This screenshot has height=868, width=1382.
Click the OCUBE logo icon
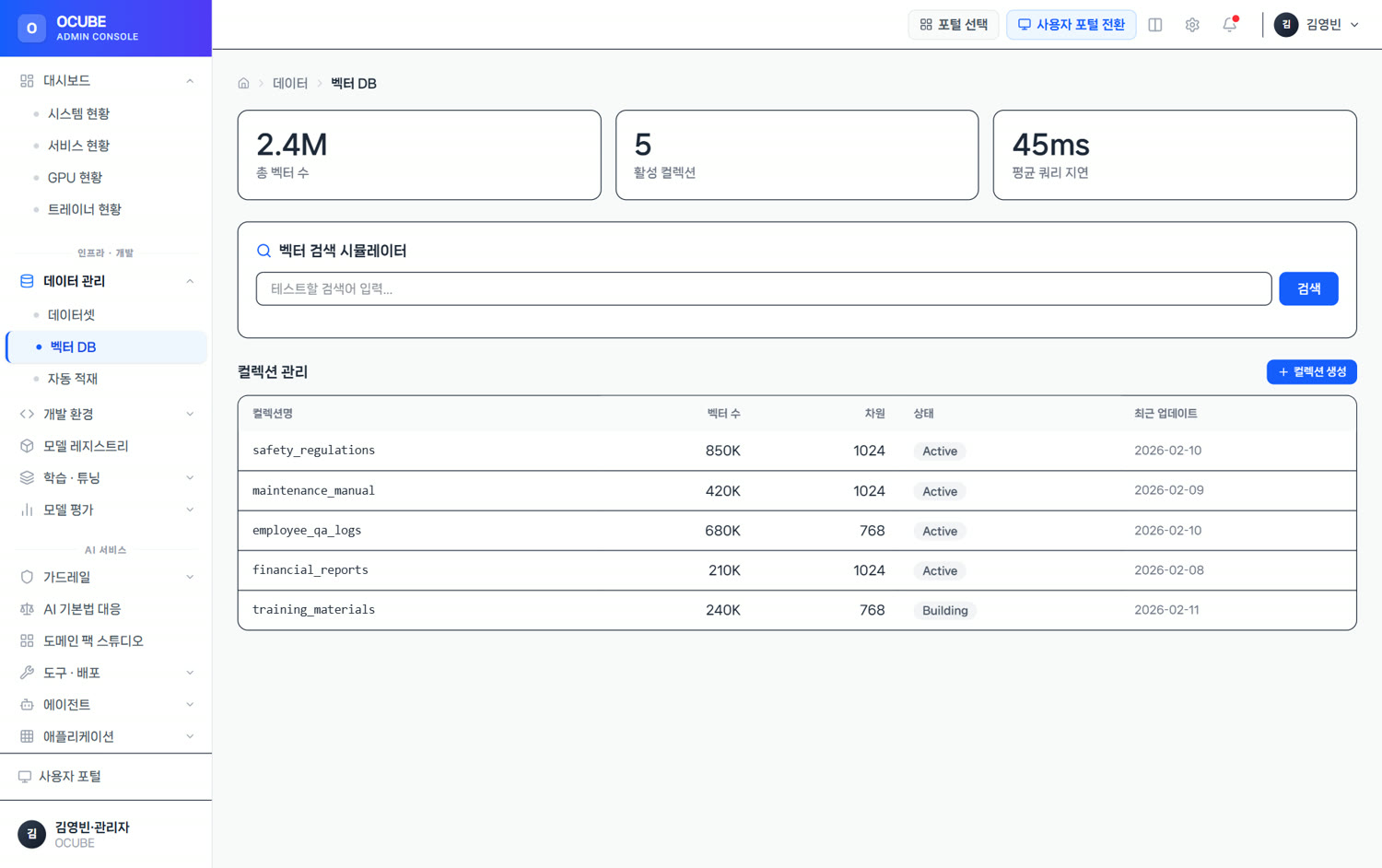tap(31, 29)
